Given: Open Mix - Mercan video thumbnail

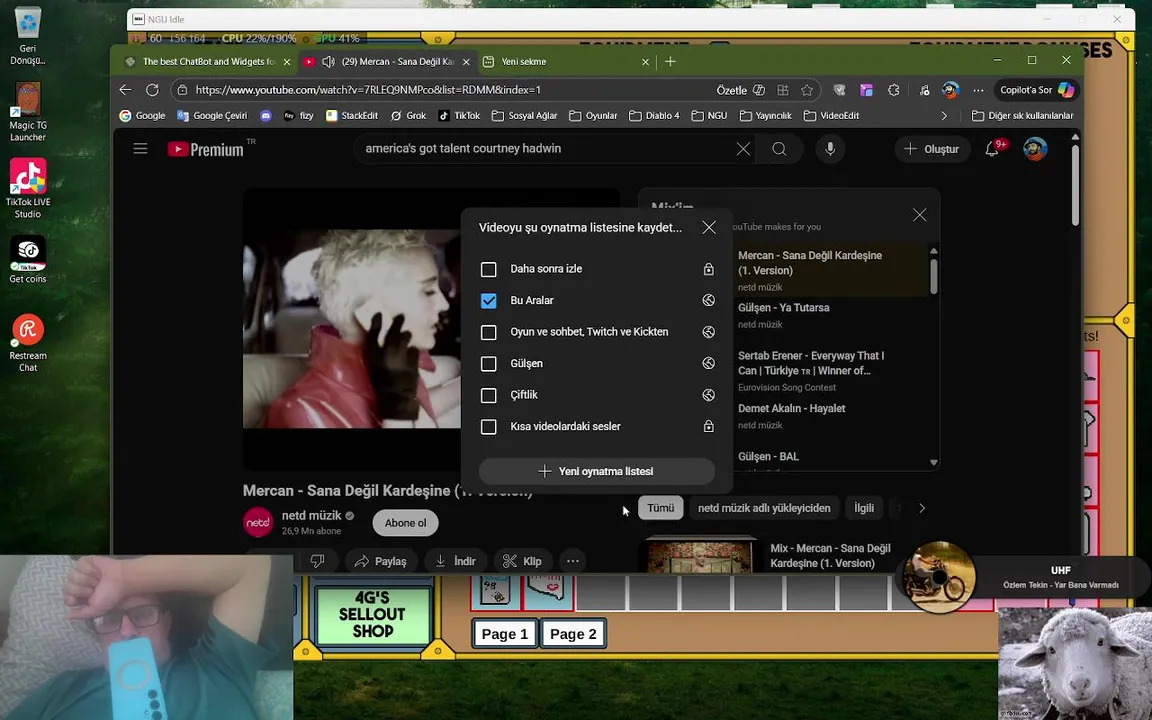Looking at the screenshot, I should [x=700, y=555].
